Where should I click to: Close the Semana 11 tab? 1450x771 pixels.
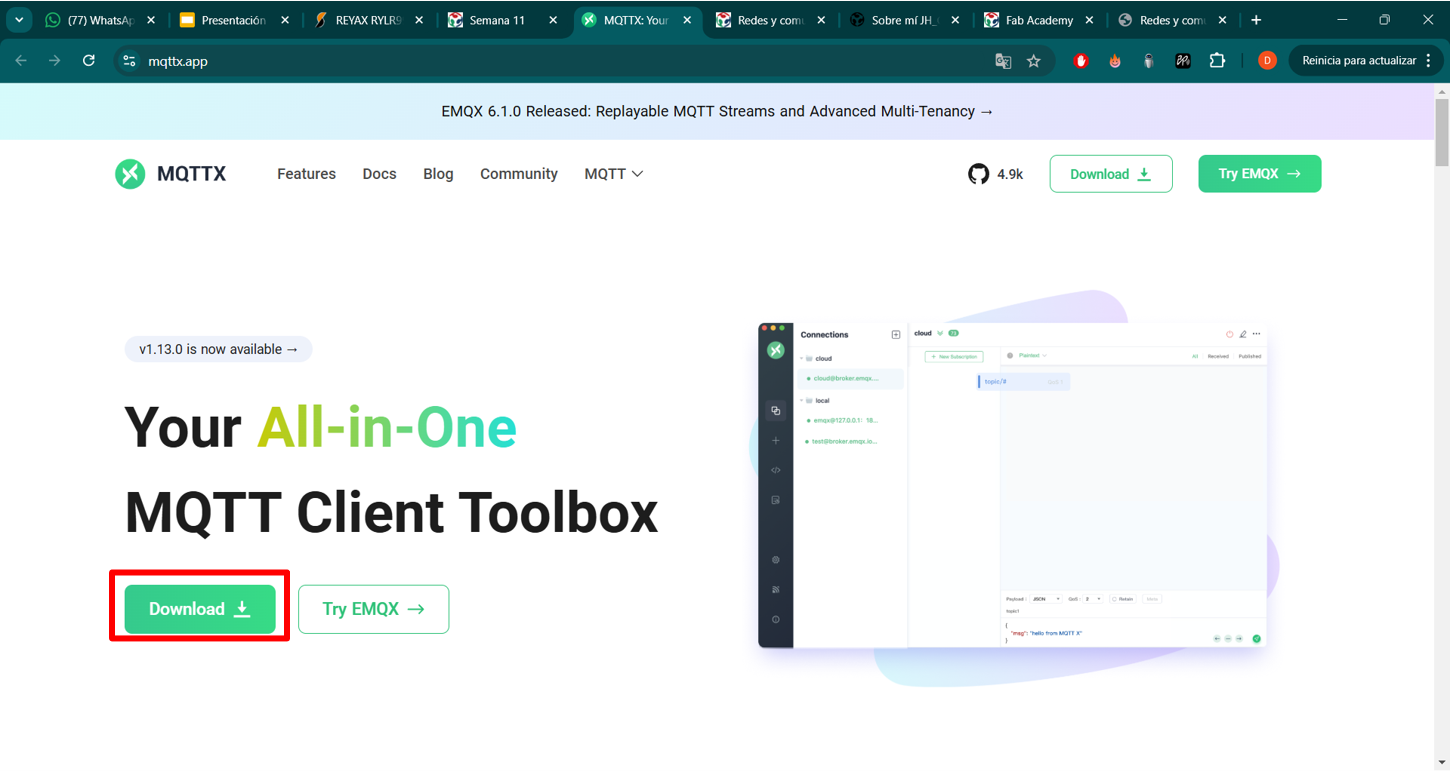pyautogui.click(x=553, y=20)
